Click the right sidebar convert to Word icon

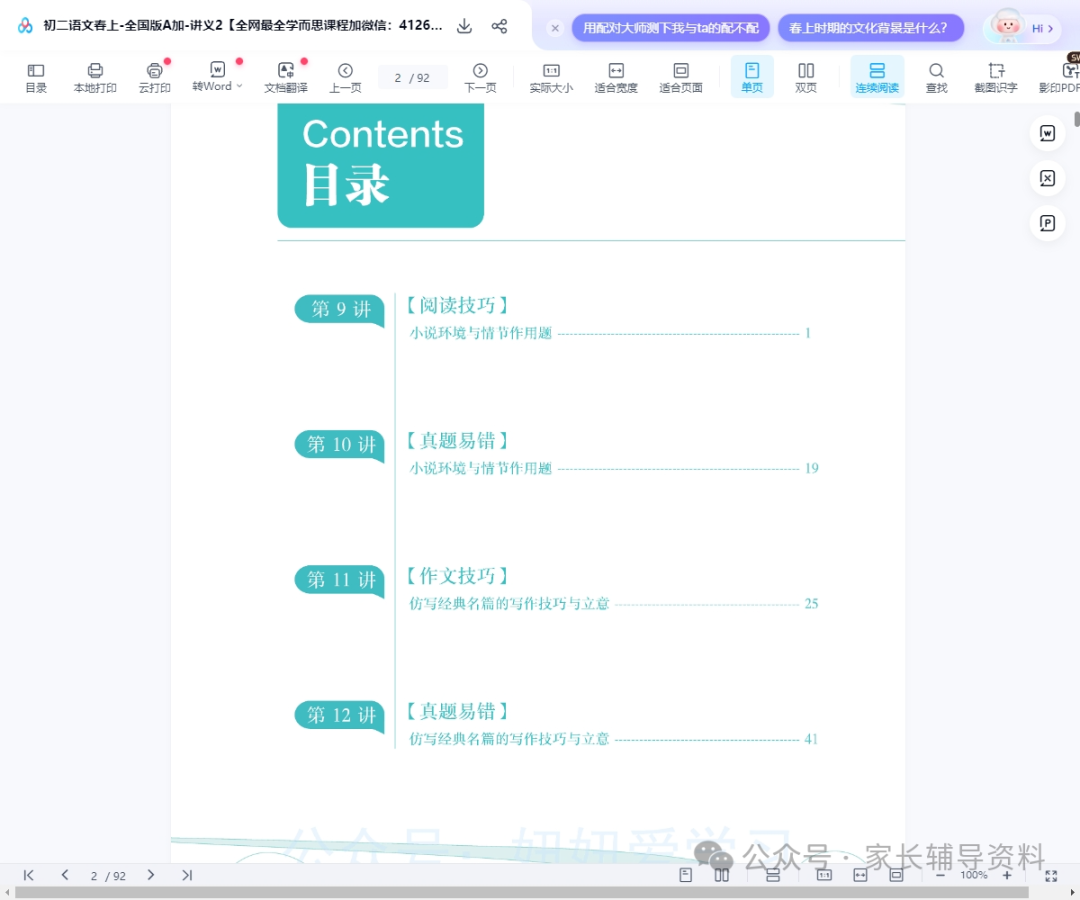click(x=1047, y=134)
